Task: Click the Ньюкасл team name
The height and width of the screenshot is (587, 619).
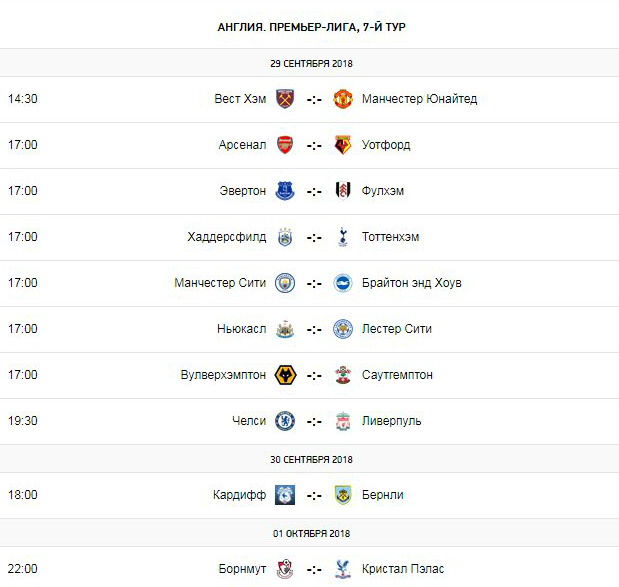Action: click(241, 329)
